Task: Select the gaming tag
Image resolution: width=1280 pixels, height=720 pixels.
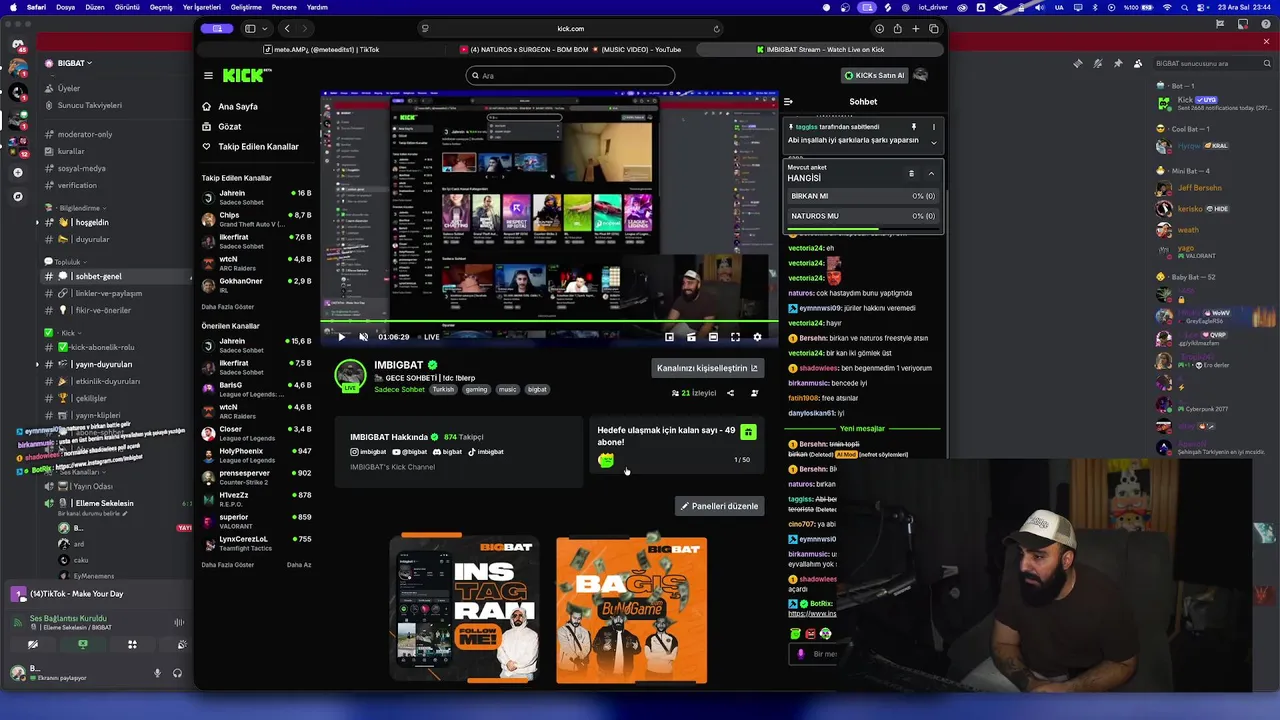Action: [x=476, y=389]
